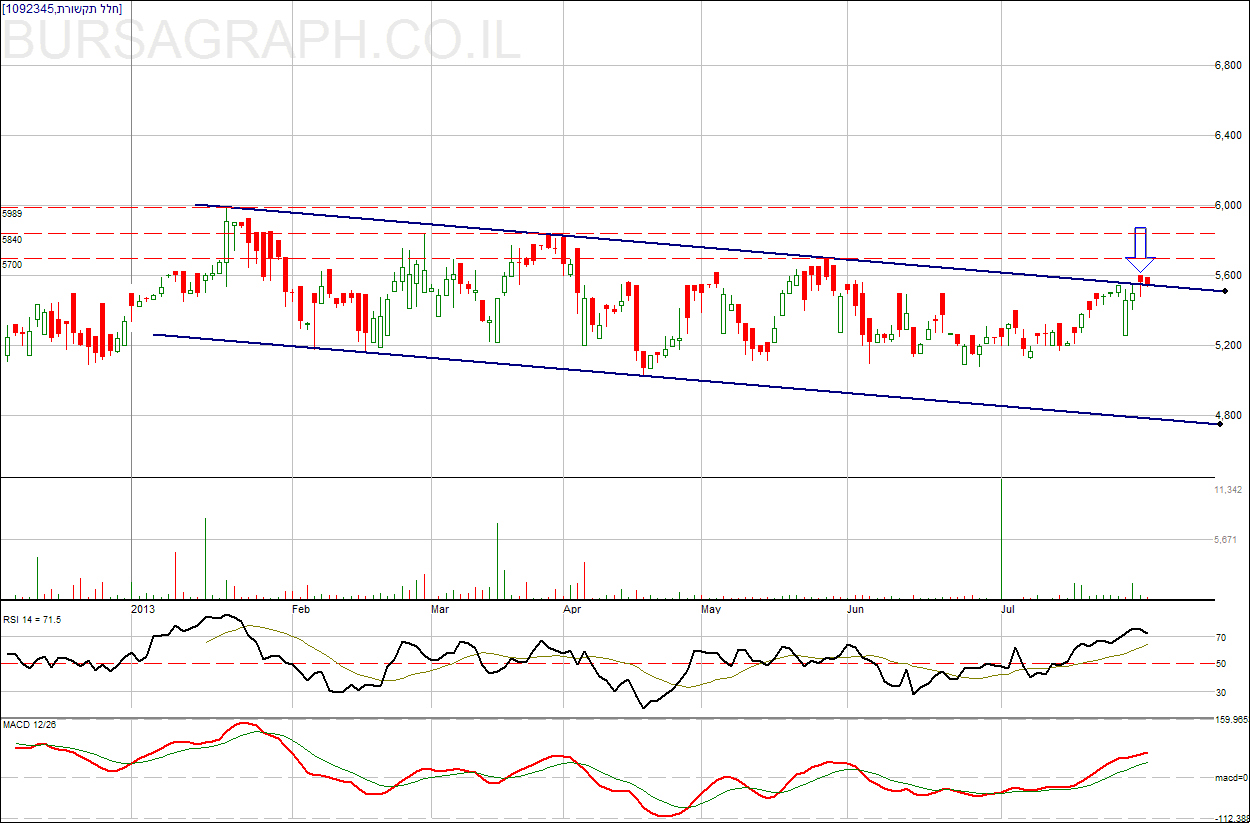Screen dimensions: 1250x823
Task: Click the 5840 resistance level label
Action: pyautogui.click(x=12, y=240)
